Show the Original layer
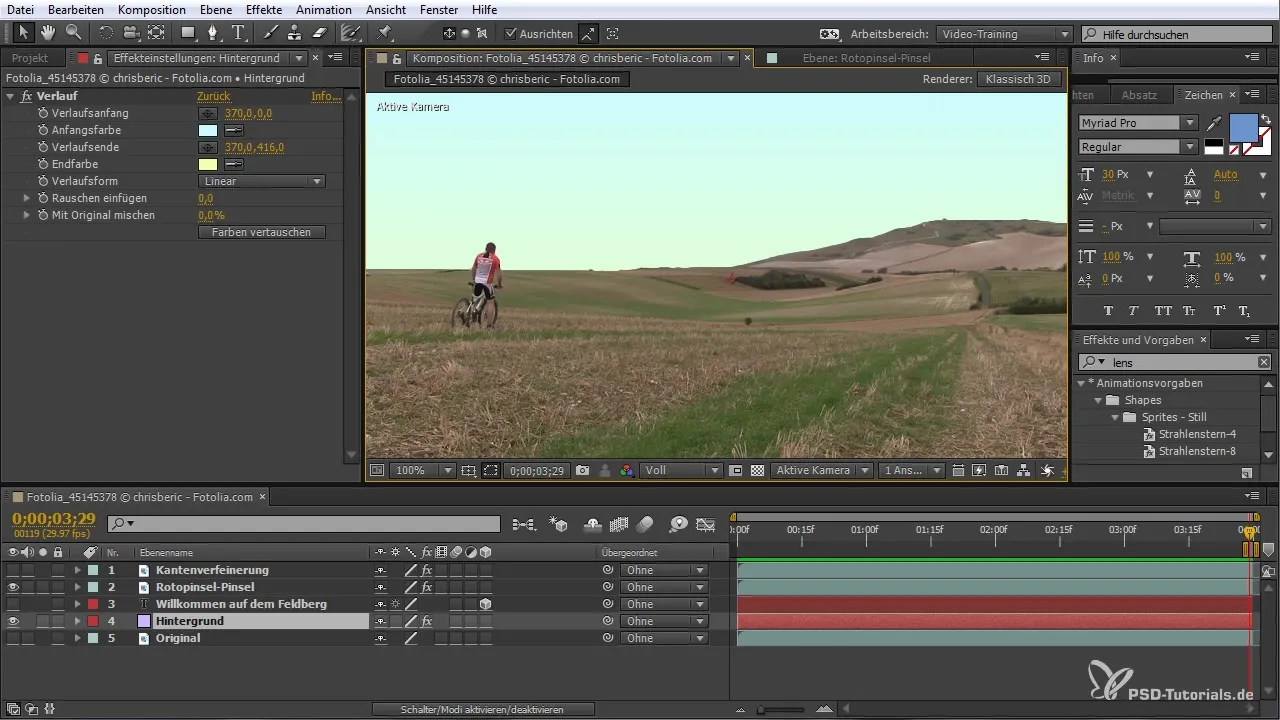Viewport: 1280px width, 720px height. click(13, 638)
